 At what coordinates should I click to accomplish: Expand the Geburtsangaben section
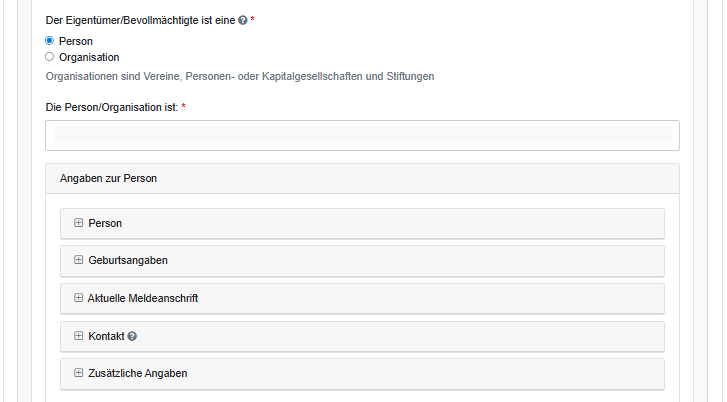[x=128, y=260]
